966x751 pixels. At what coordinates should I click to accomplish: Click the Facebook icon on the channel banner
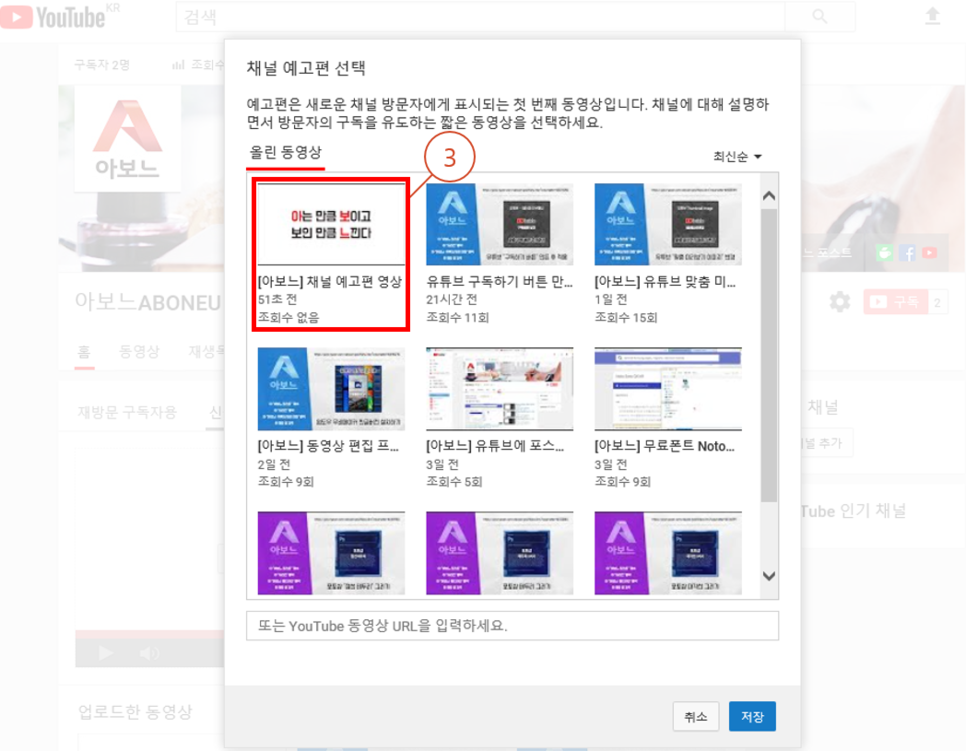coord(907,253)
